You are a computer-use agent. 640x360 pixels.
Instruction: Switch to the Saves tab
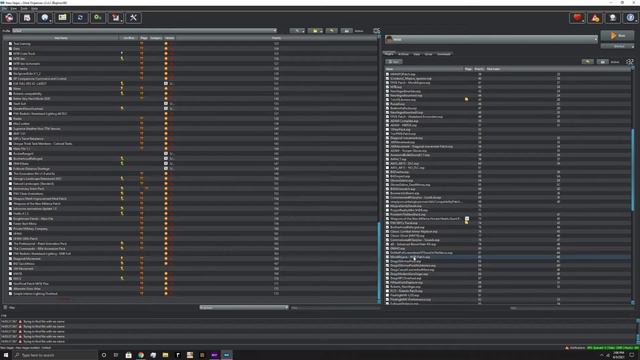[429, 54]
